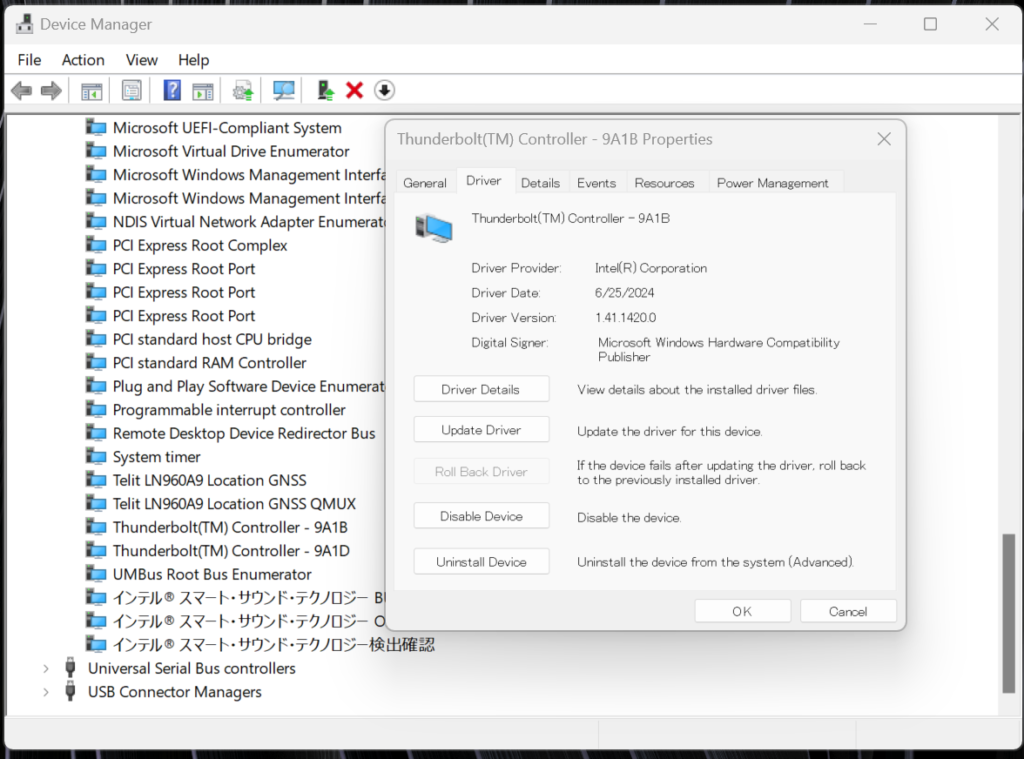The height and width of the screenshot is (759, 1024).
Task: Select Thunderbolt(TM) Controller - 9A1D in tree
Action: (231, 551)
